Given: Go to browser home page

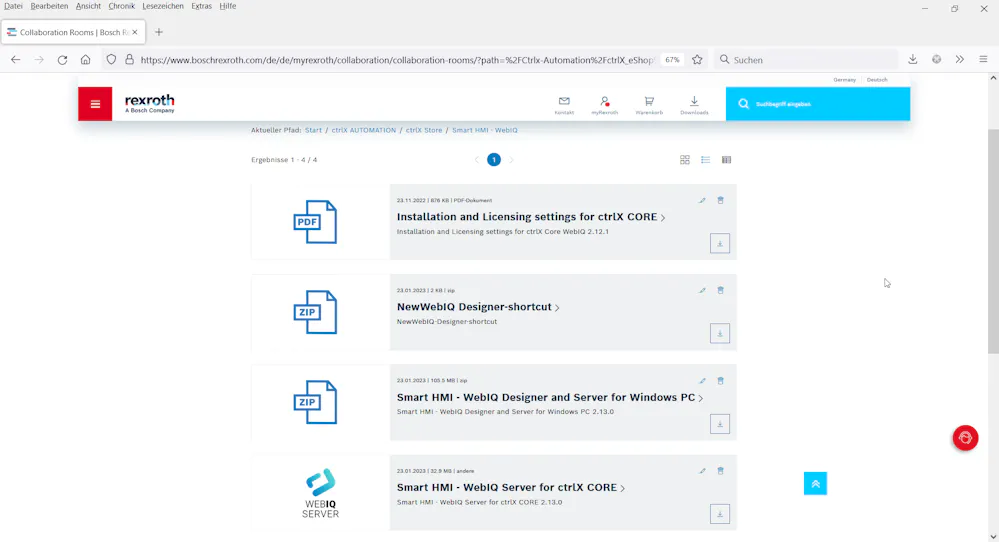Looking at the screenshot, I should tap(85, 60).
